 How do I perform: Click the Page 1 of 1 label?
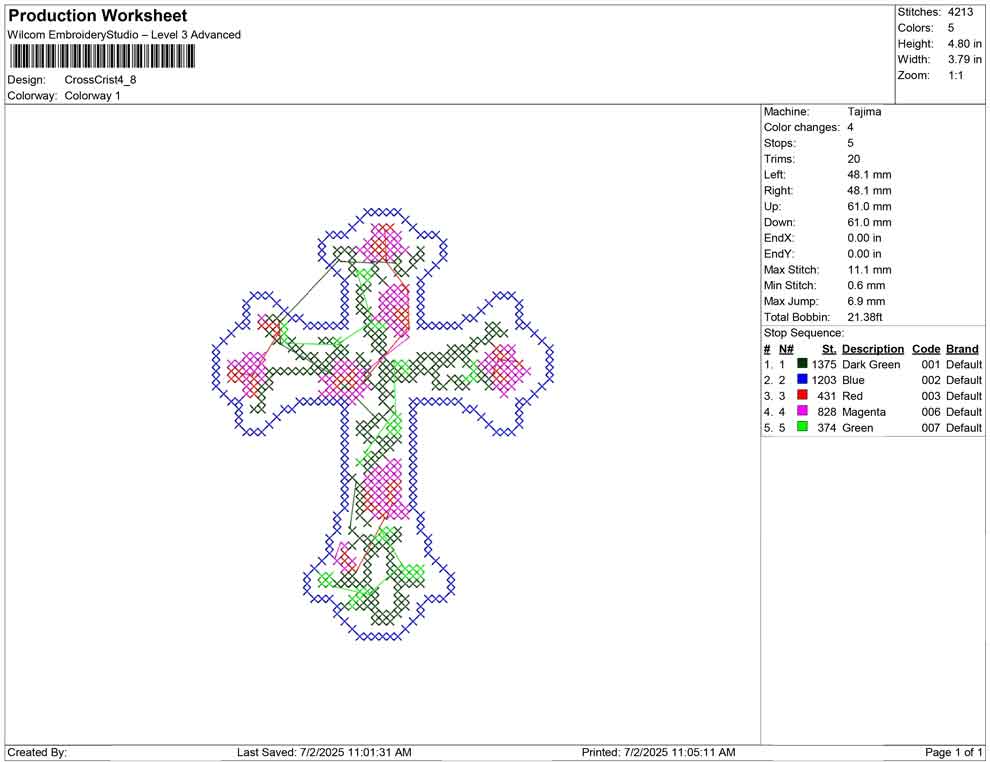pos(951,752)
